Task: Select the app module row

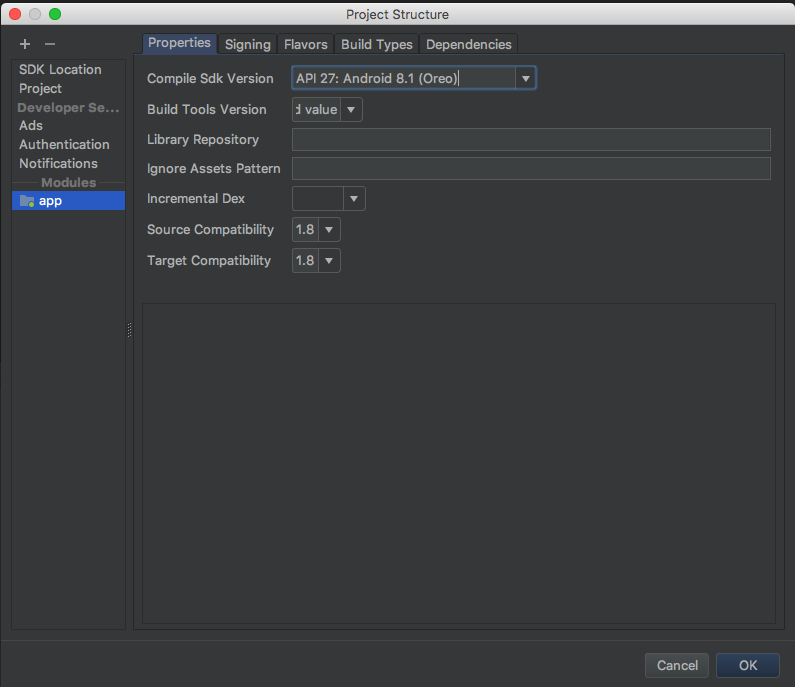Action: point(68,201)
